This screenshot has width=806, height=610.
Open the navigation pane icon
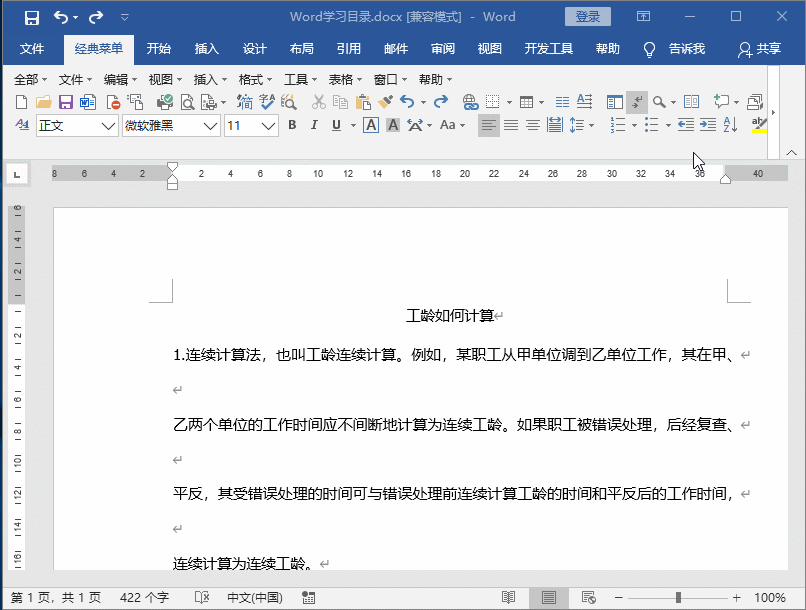614,102
